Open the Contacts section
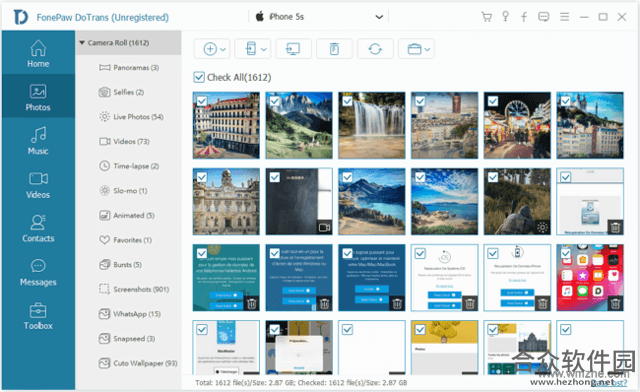The width and height of the screenshot is (640, 392). (38, 228)
